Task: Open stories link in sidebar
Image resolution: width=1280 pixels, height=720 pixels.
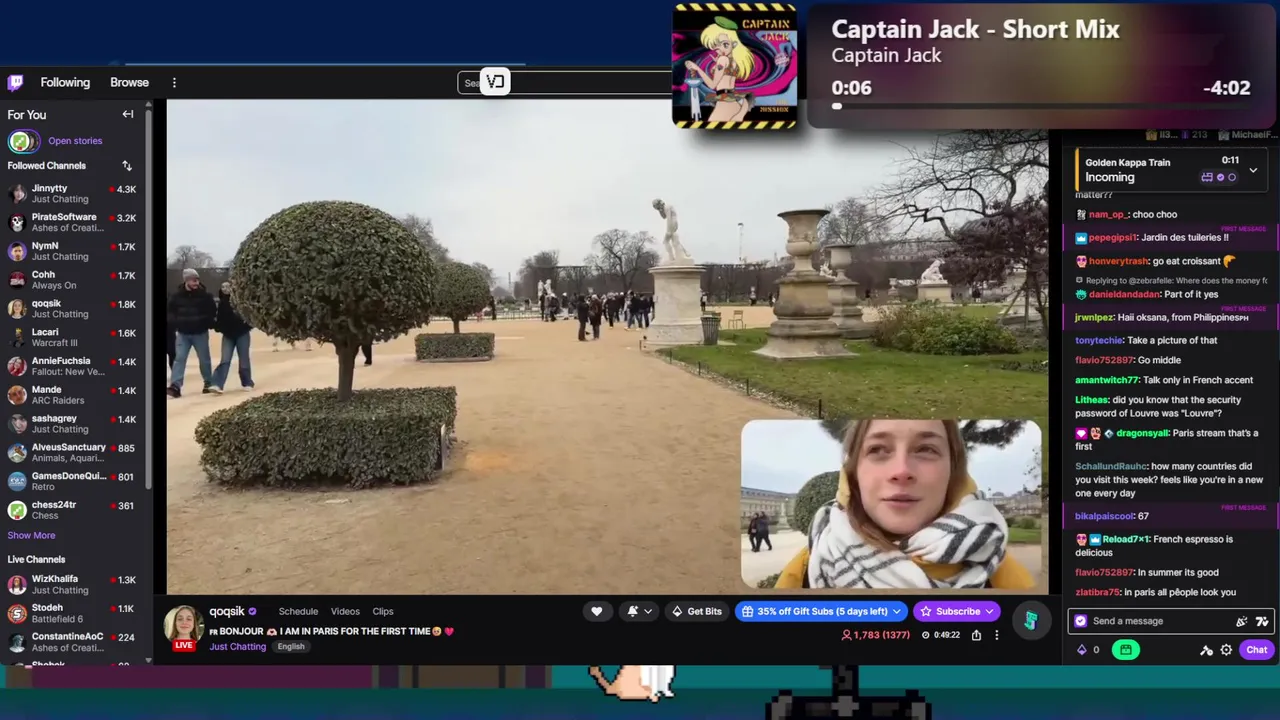Action: tap(75, 141)
